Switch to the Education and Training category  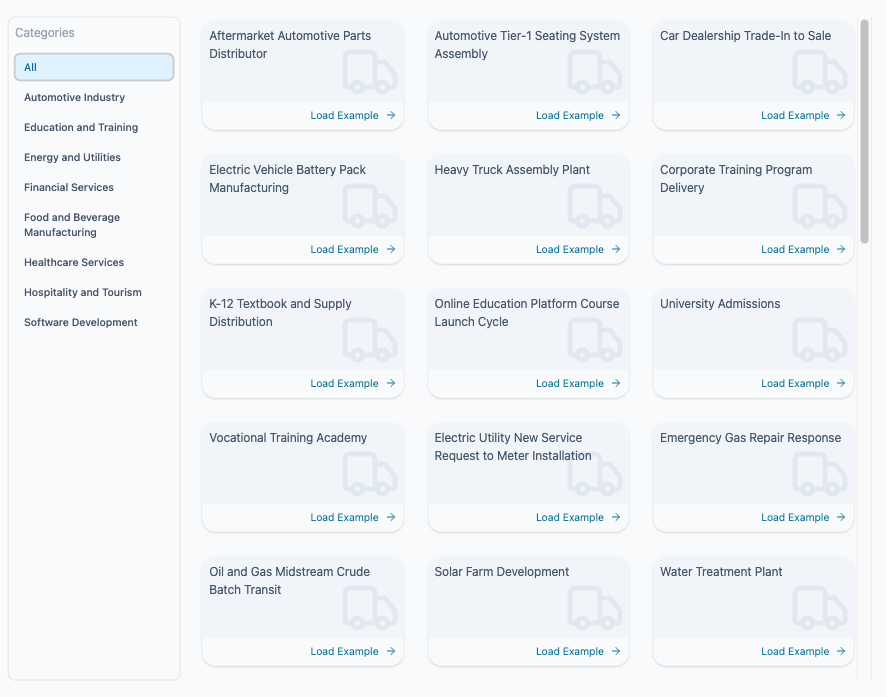click(78, 127)
